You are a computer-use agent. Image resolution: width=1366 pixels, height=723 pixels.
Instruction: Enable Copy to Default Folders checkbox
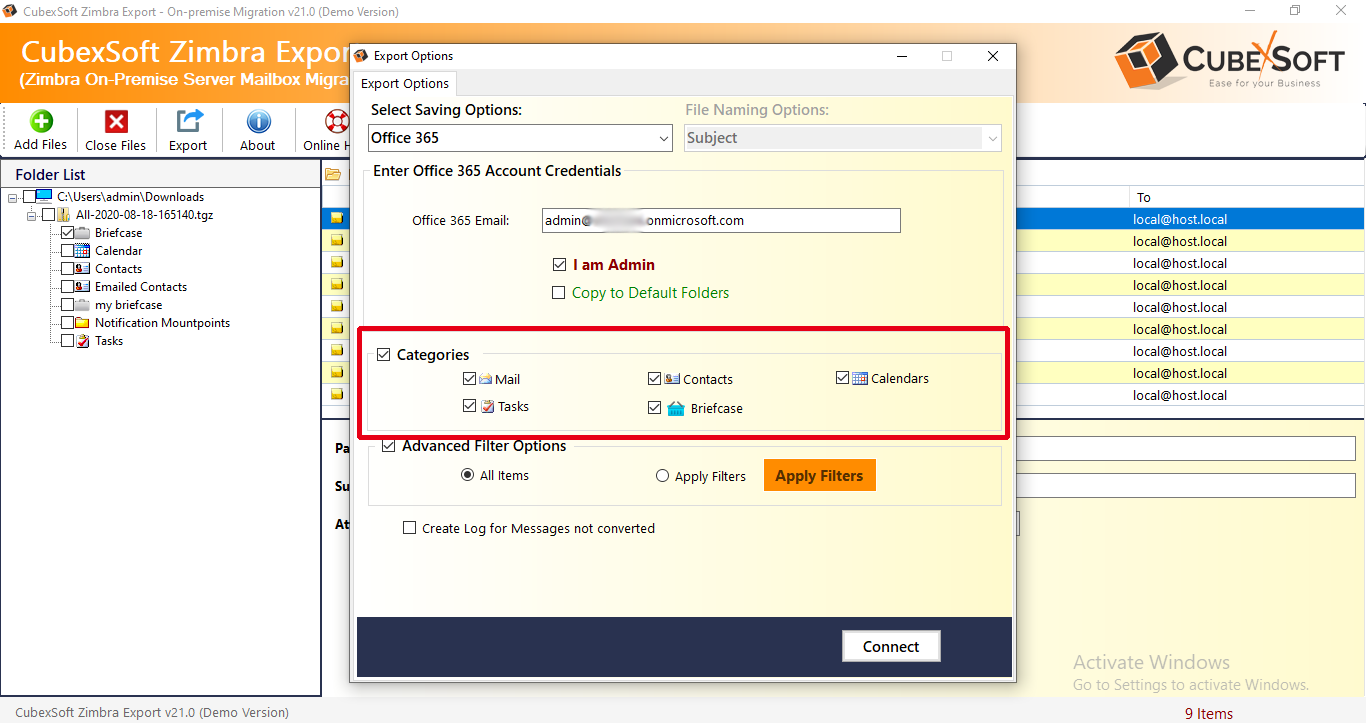pyautogui.click(x=559, y=293)
